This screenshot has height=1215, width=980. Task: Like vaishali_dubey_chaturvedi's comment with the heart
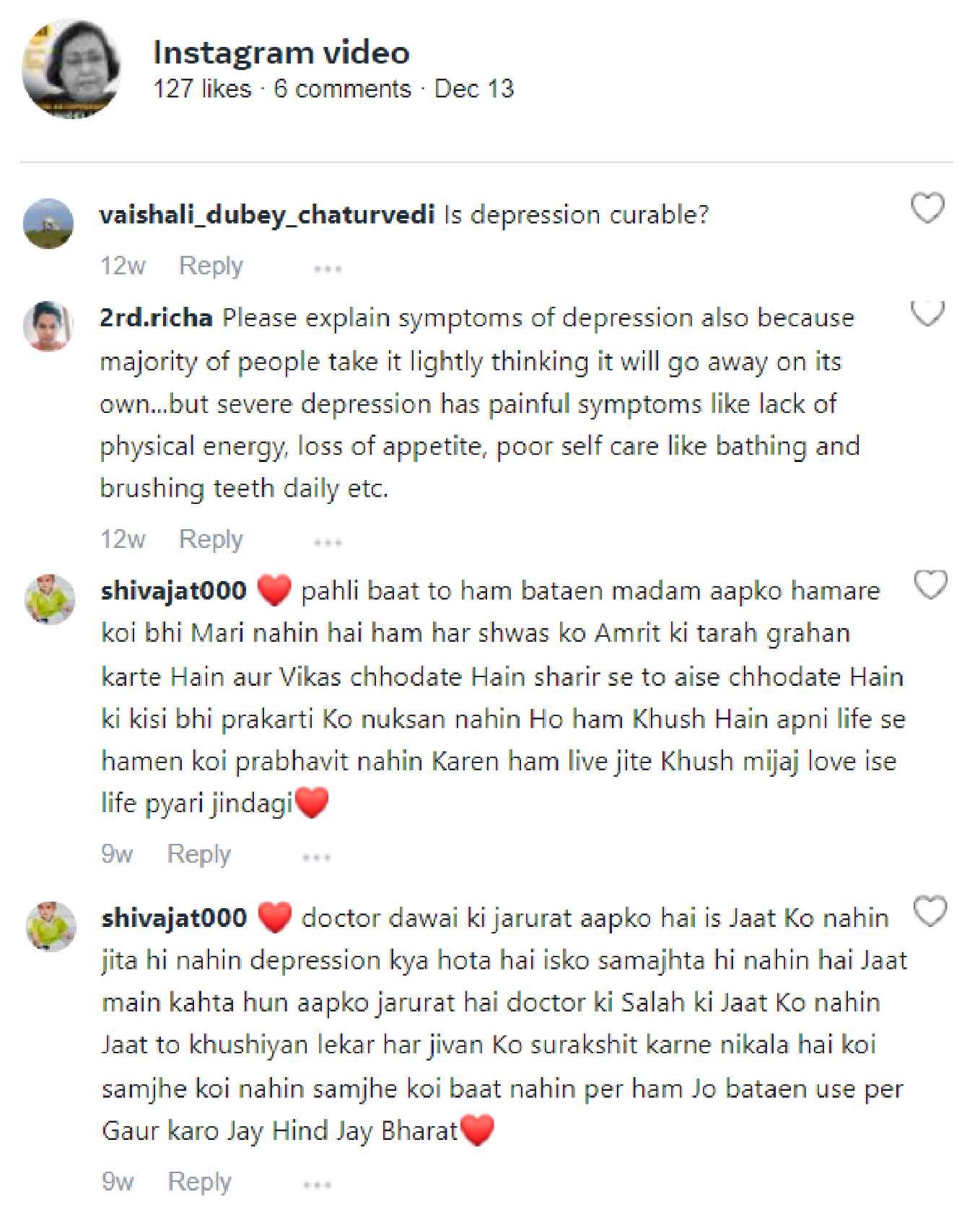[927, 208]
